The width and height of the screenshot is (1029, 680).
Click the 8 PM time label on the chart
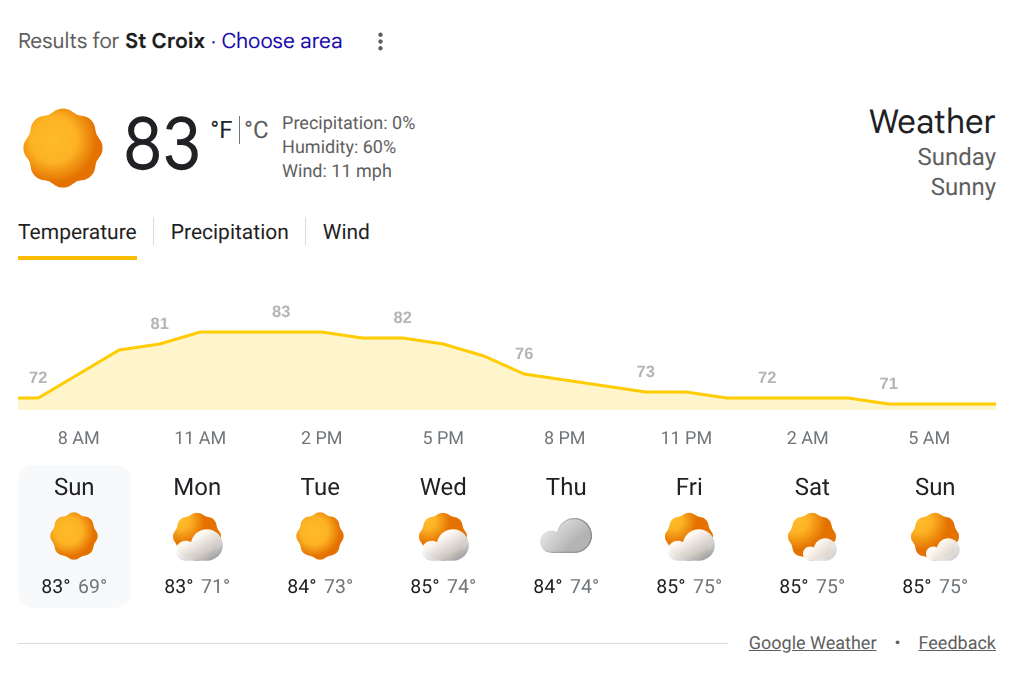click(564, 438)
